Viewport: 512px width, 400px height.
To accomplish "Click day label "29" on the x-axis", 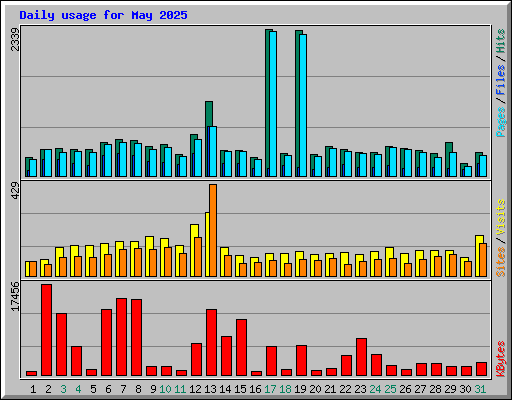I will coord(450,389).
